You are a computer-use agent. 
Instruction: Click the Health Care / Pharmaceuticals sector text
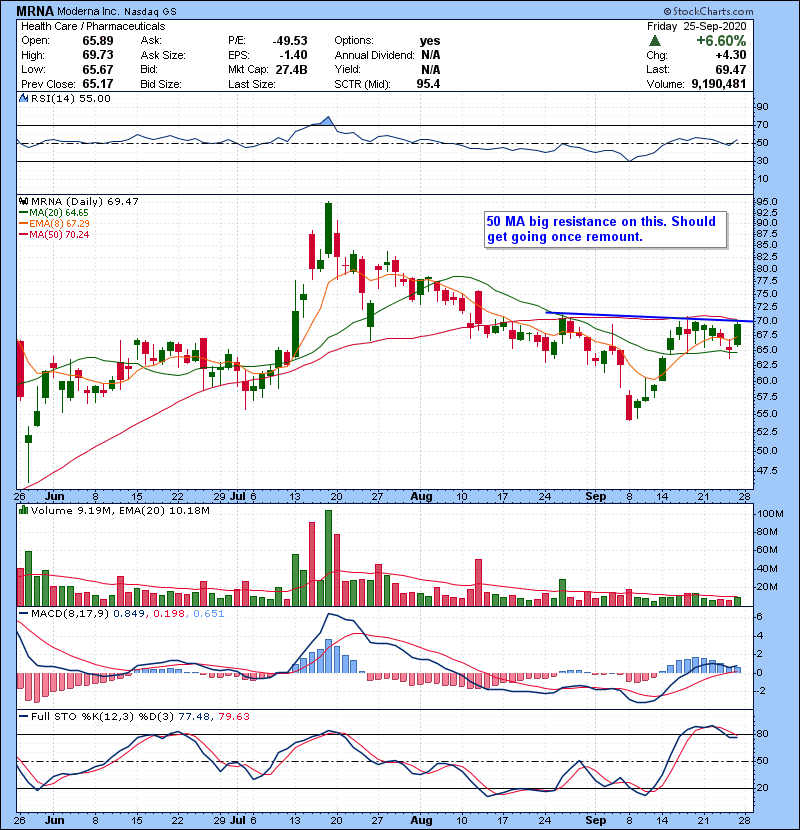(93, 26)
